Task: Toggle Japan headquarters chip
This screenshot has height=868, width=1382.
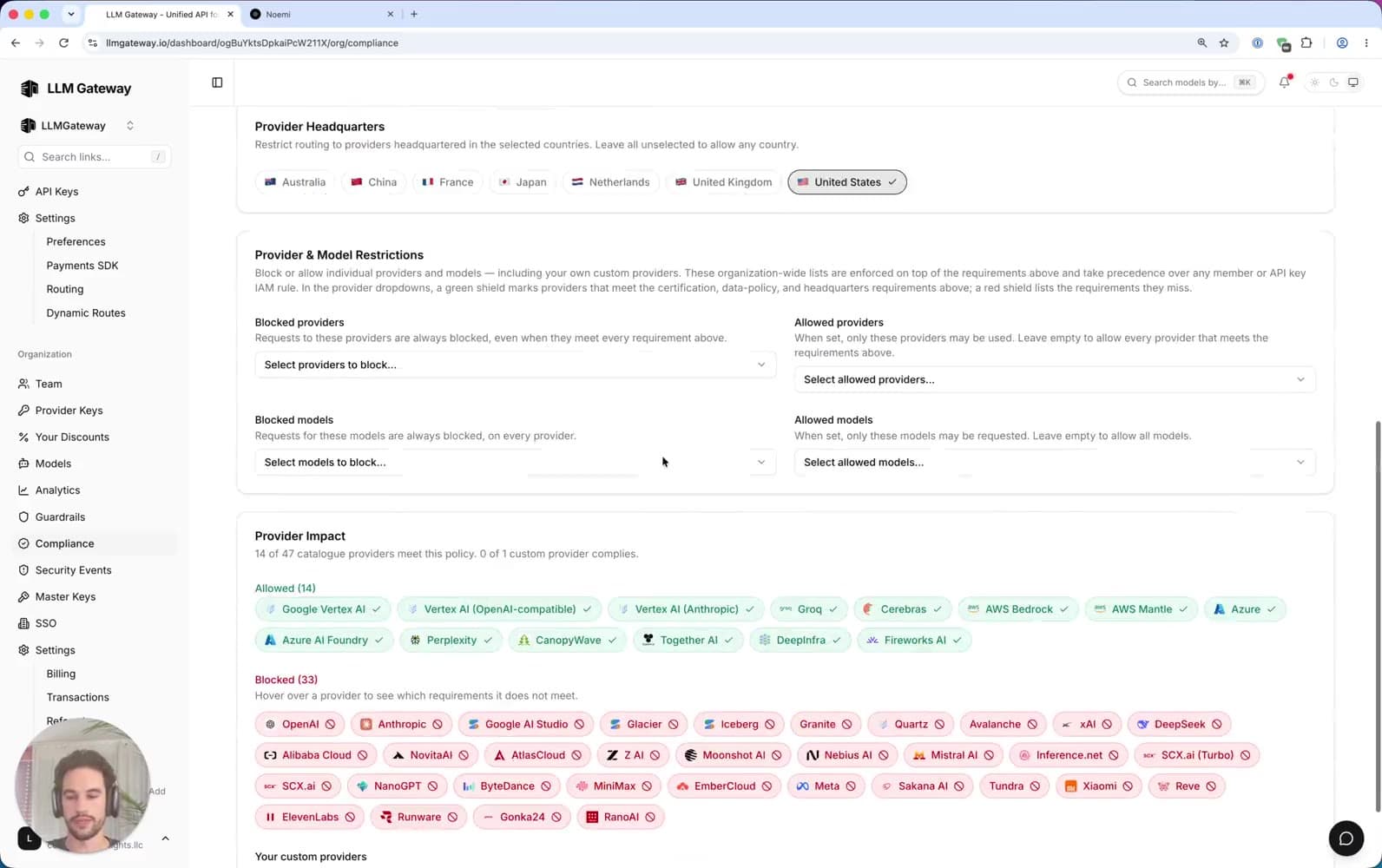Action: click(523, 182)
